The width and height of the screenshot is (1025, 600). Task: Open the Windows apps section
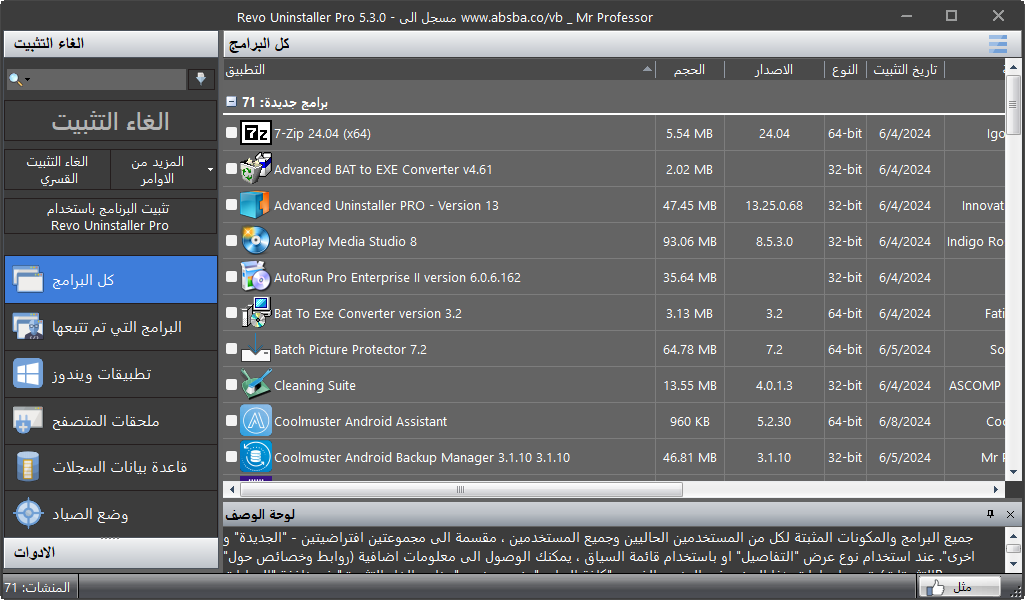[110, 374]
